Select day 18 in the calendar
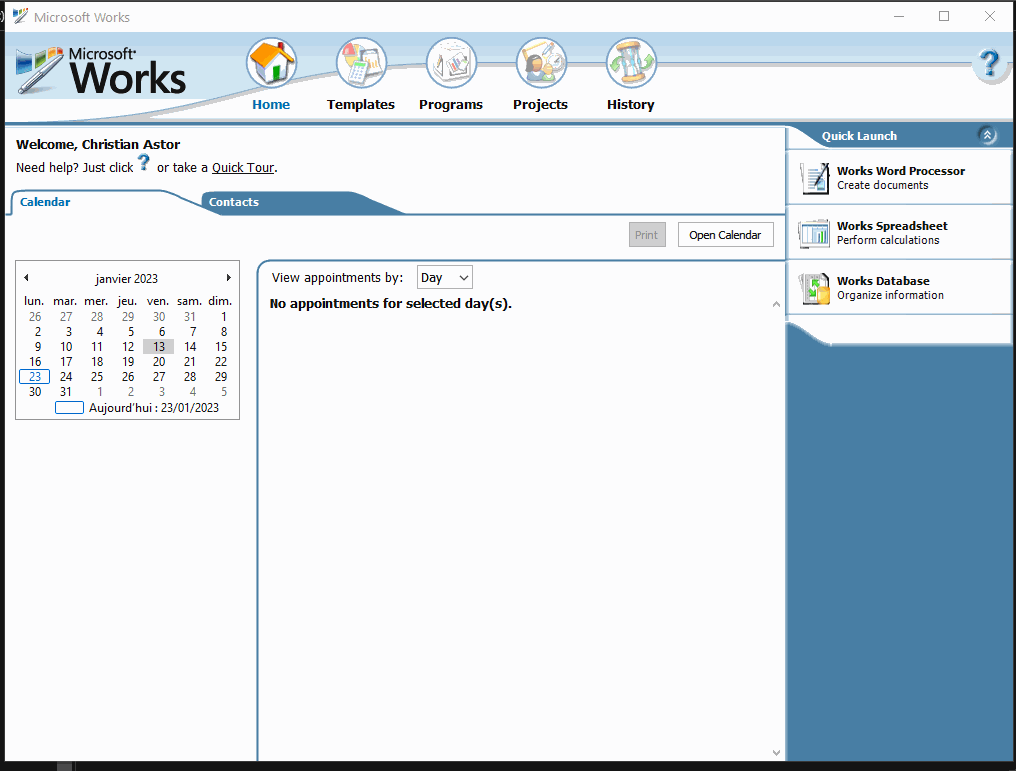 click(97, 362)
